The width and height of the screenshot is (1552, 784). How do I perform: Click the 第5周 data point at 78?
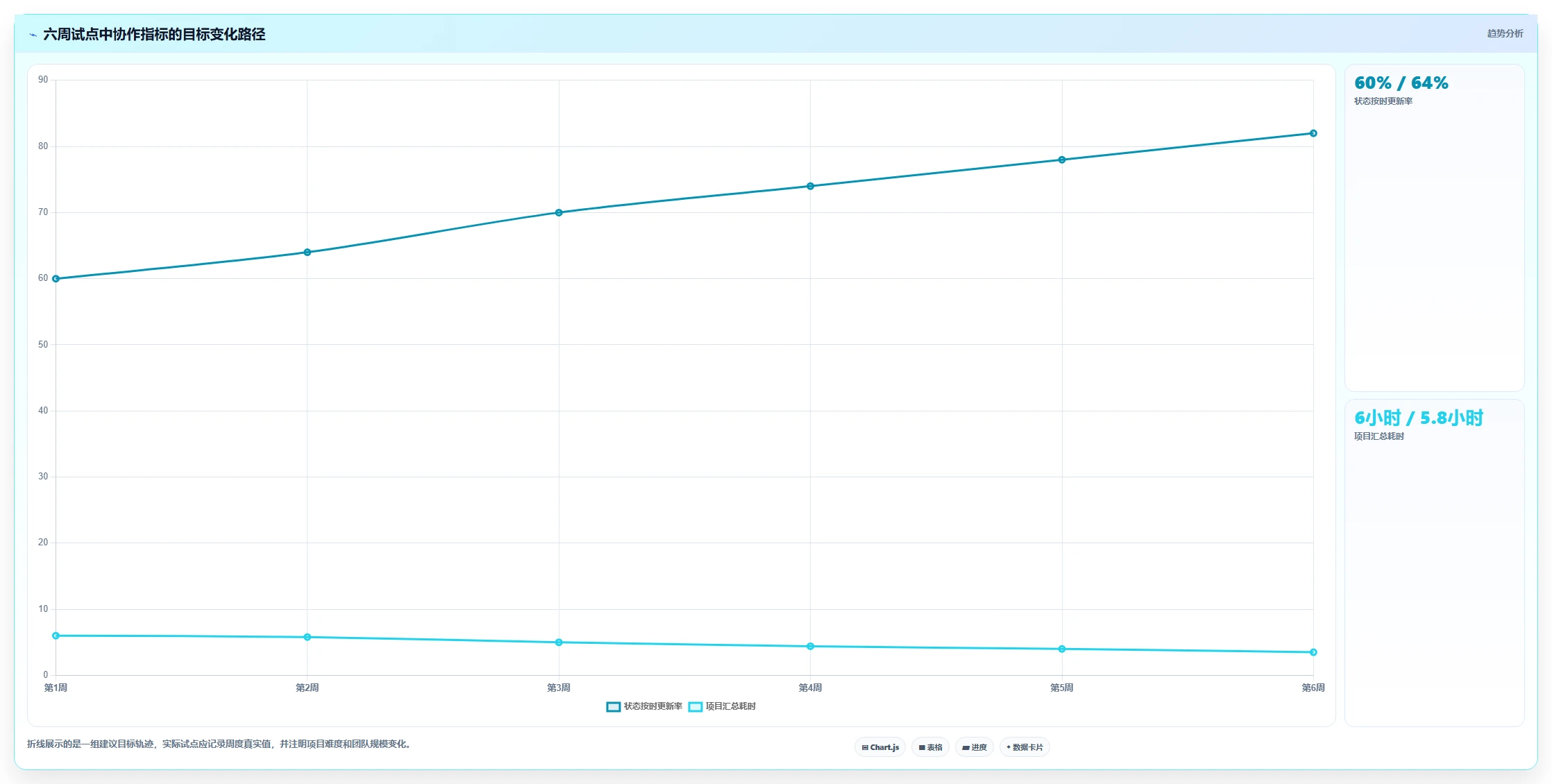click(x=1062, y=160)
